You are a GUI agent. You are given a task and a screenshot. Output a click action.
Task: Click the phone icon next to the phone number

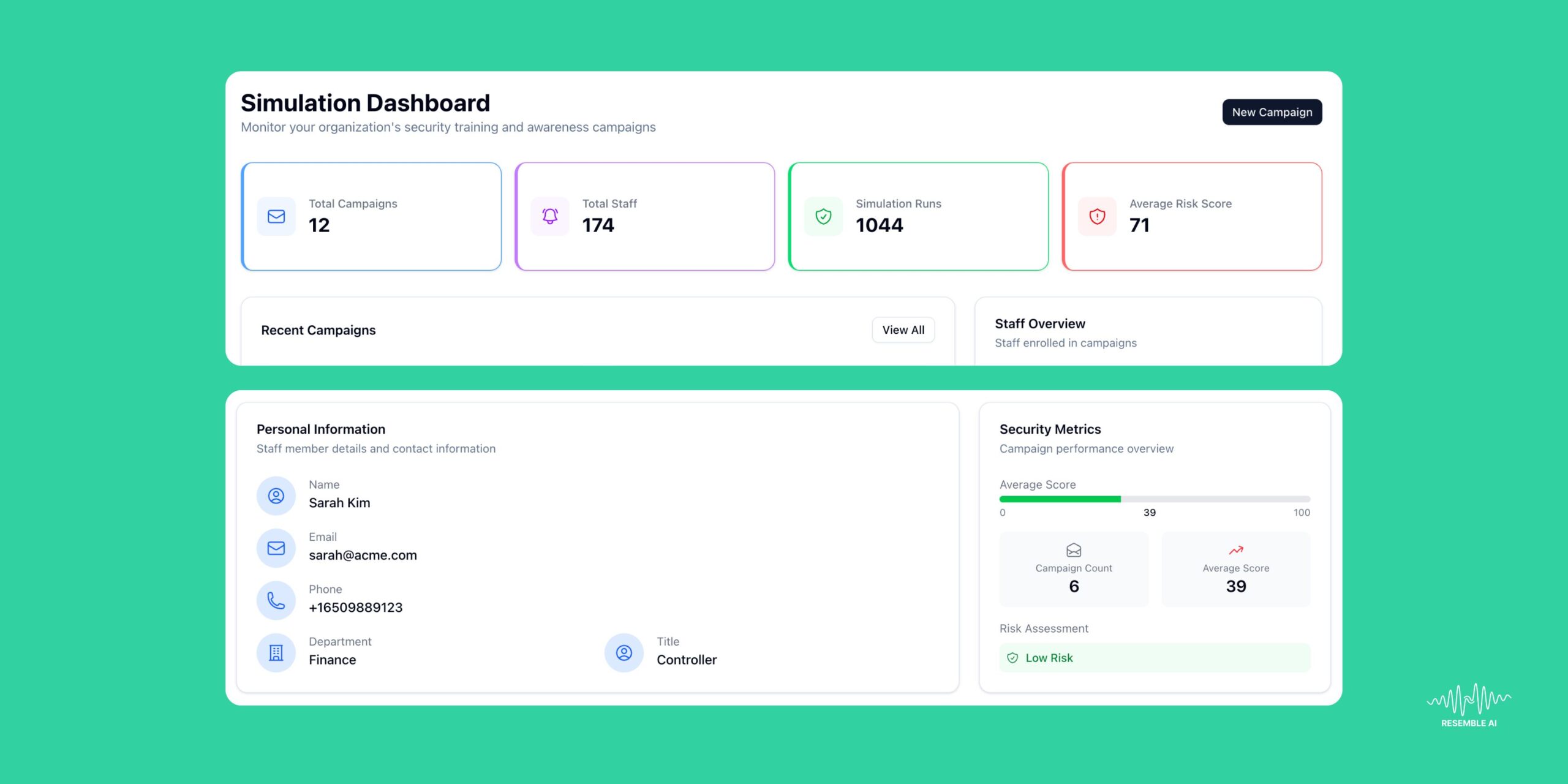click(x=276, y=600)
